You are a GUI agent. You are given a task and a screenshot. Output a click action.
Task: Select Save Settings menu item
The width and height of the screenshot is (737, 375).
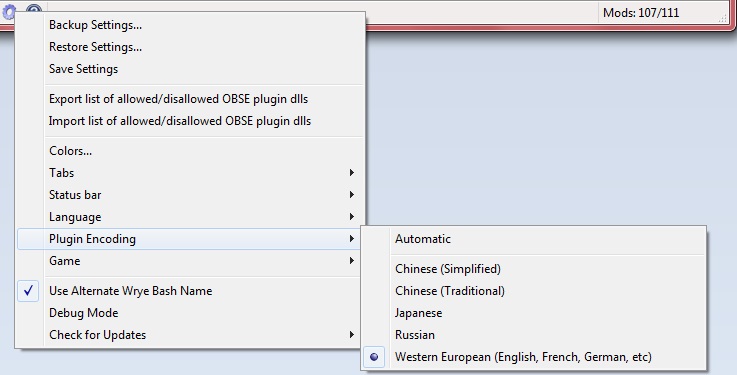[190, 69]
